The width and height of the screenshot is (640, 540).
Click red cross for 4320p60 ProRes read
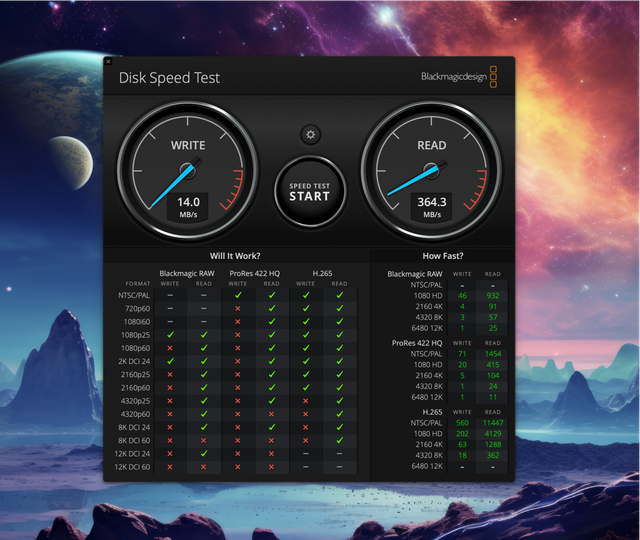[x=271, y=414]
